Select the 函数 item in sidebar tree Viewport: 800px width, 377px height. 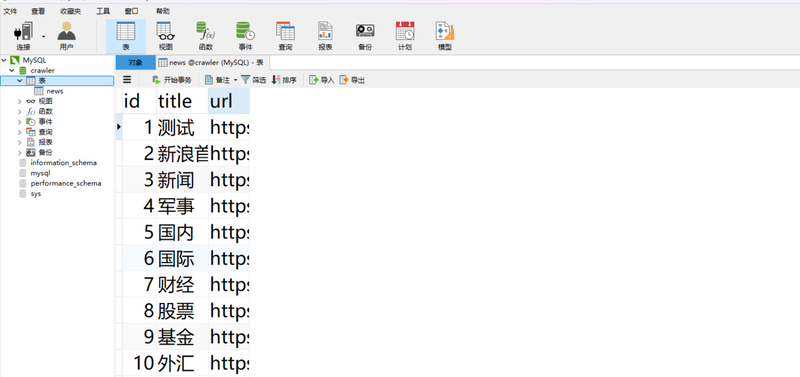tap(45, 111)
